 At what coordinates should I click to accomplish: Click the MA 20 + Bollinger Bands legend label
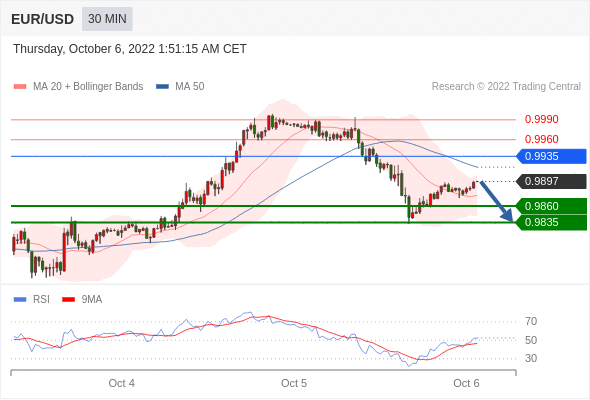(x=88, y=87)
